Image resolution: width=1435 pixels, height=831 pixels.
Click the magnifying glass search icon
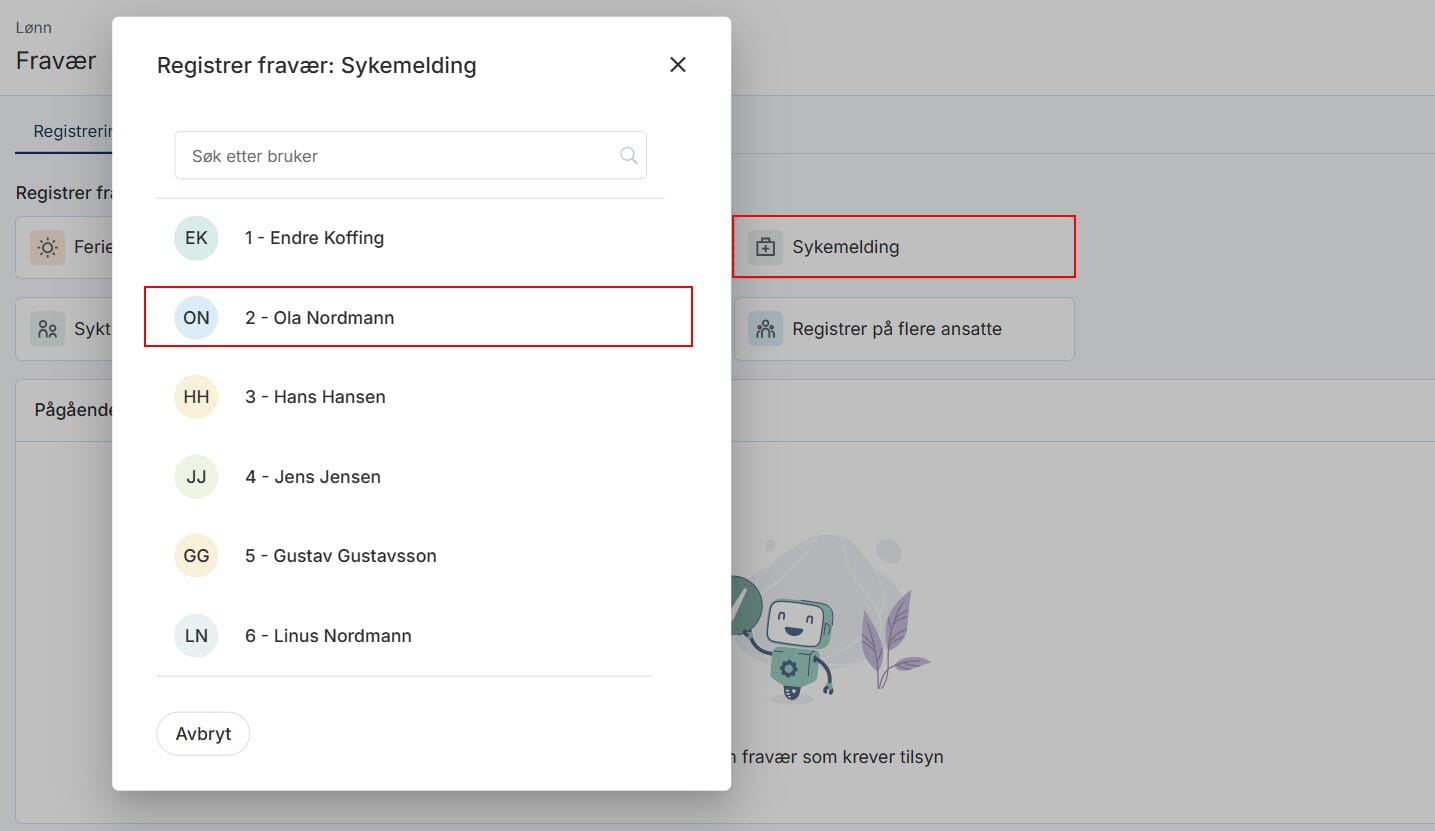pos(628,156)
